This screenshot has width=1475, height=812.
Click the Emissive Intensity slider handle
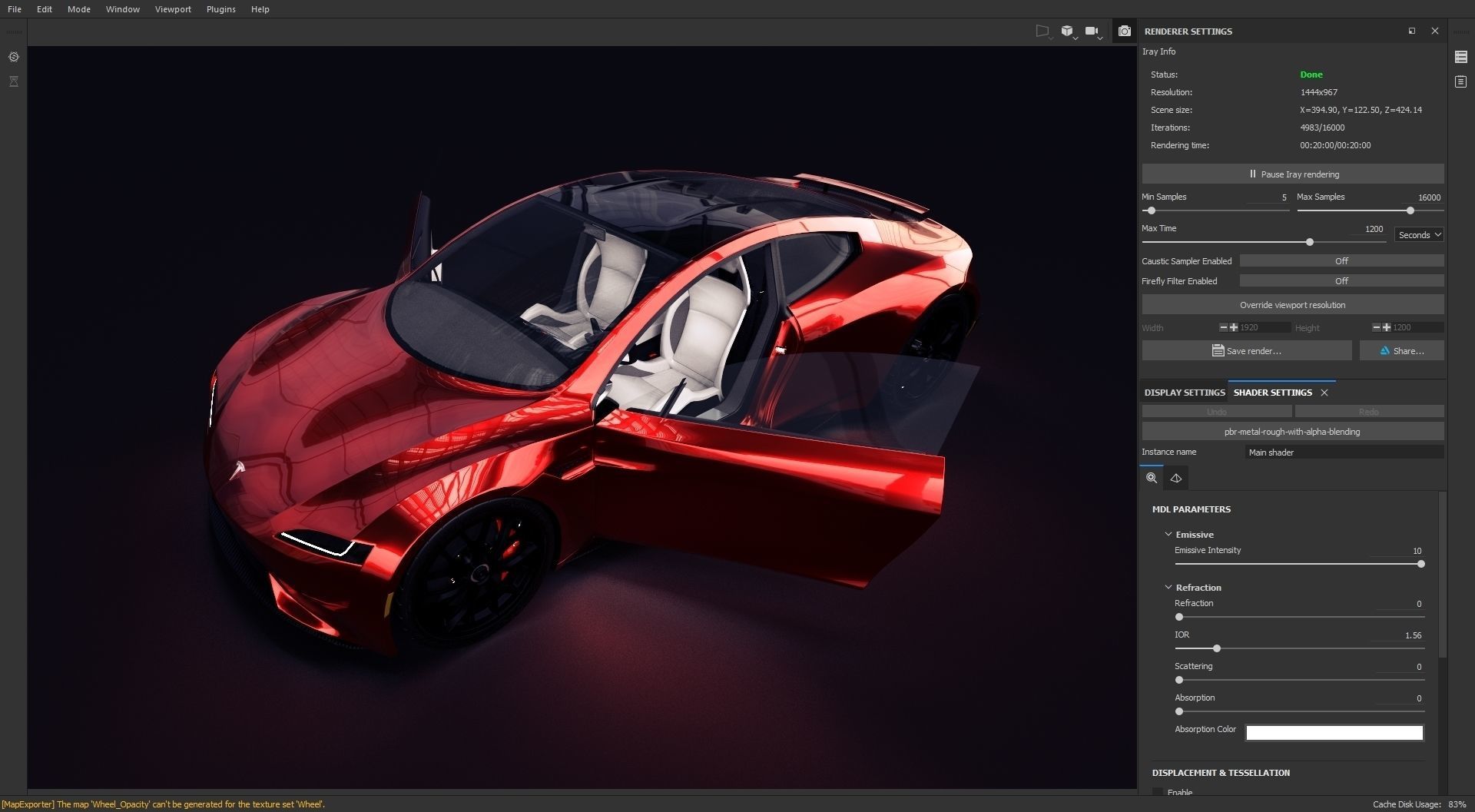(x=1421, y=564)
